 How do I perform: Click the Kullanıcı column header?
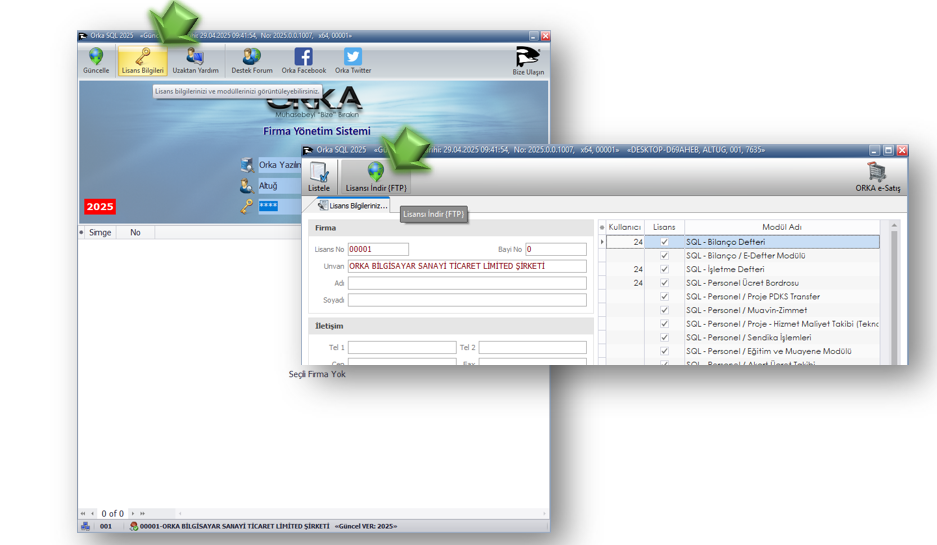625,227
